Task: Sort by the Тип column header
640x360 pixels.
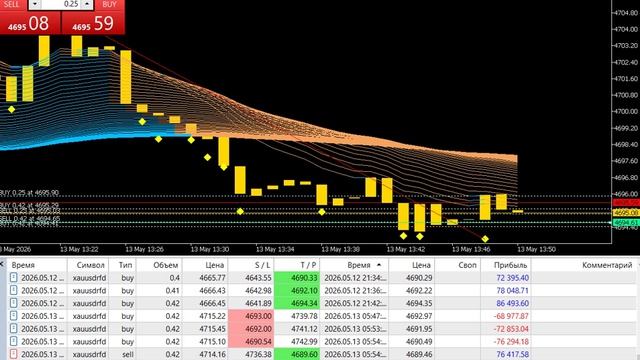Action: click(x=122, y=265)
